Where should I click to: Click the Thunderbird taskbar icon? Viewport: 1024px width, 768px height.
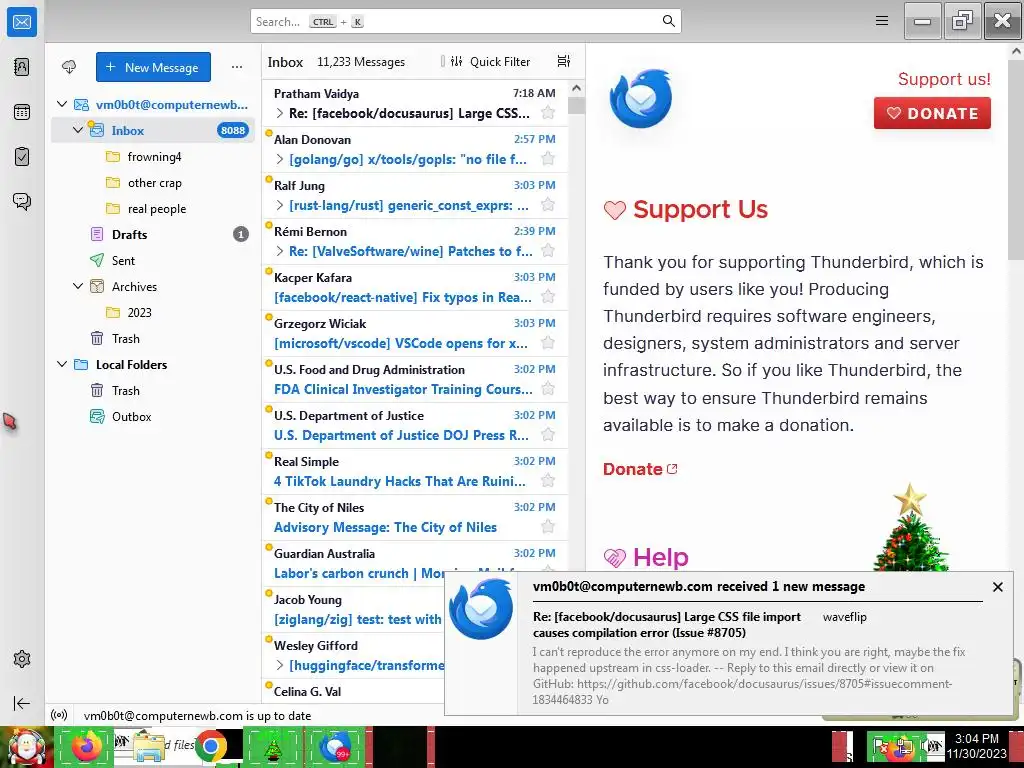click(334, 746)
